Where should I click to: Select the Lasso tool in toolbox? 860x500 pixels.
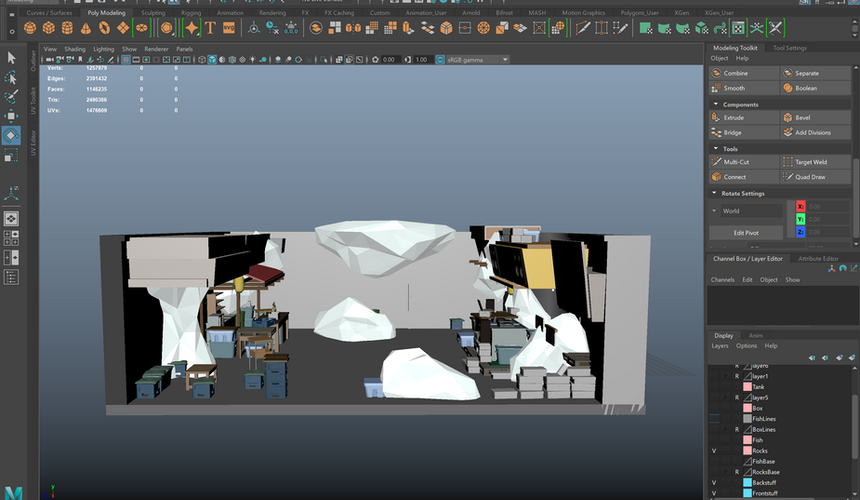tap(11, 77)
